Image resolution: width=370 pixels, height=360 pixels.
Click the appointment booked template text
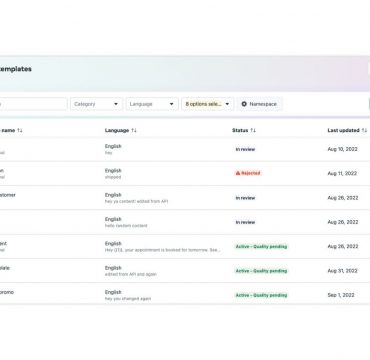click(162, 250)
